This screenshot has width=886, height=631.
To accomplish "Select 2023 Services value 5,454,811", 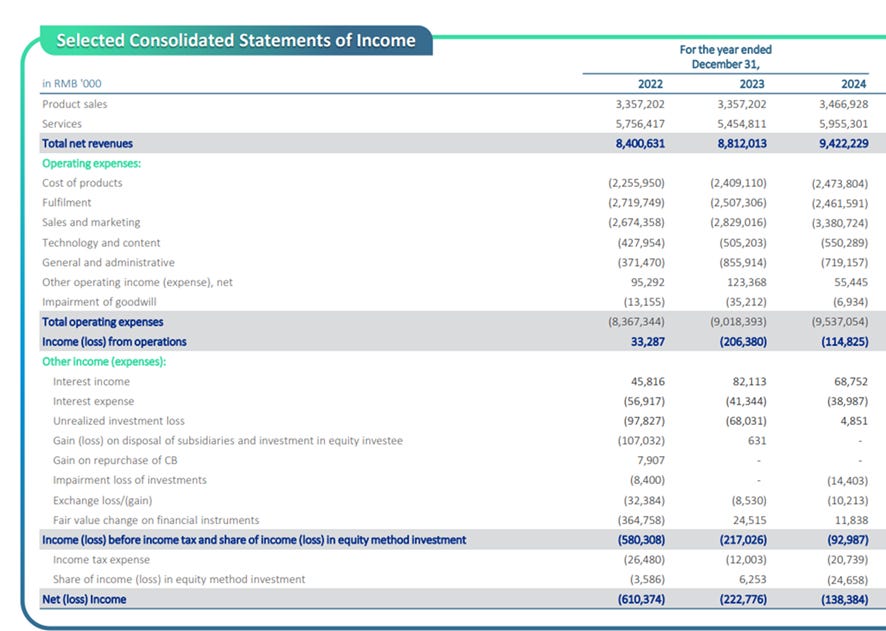I will [742, 124].
